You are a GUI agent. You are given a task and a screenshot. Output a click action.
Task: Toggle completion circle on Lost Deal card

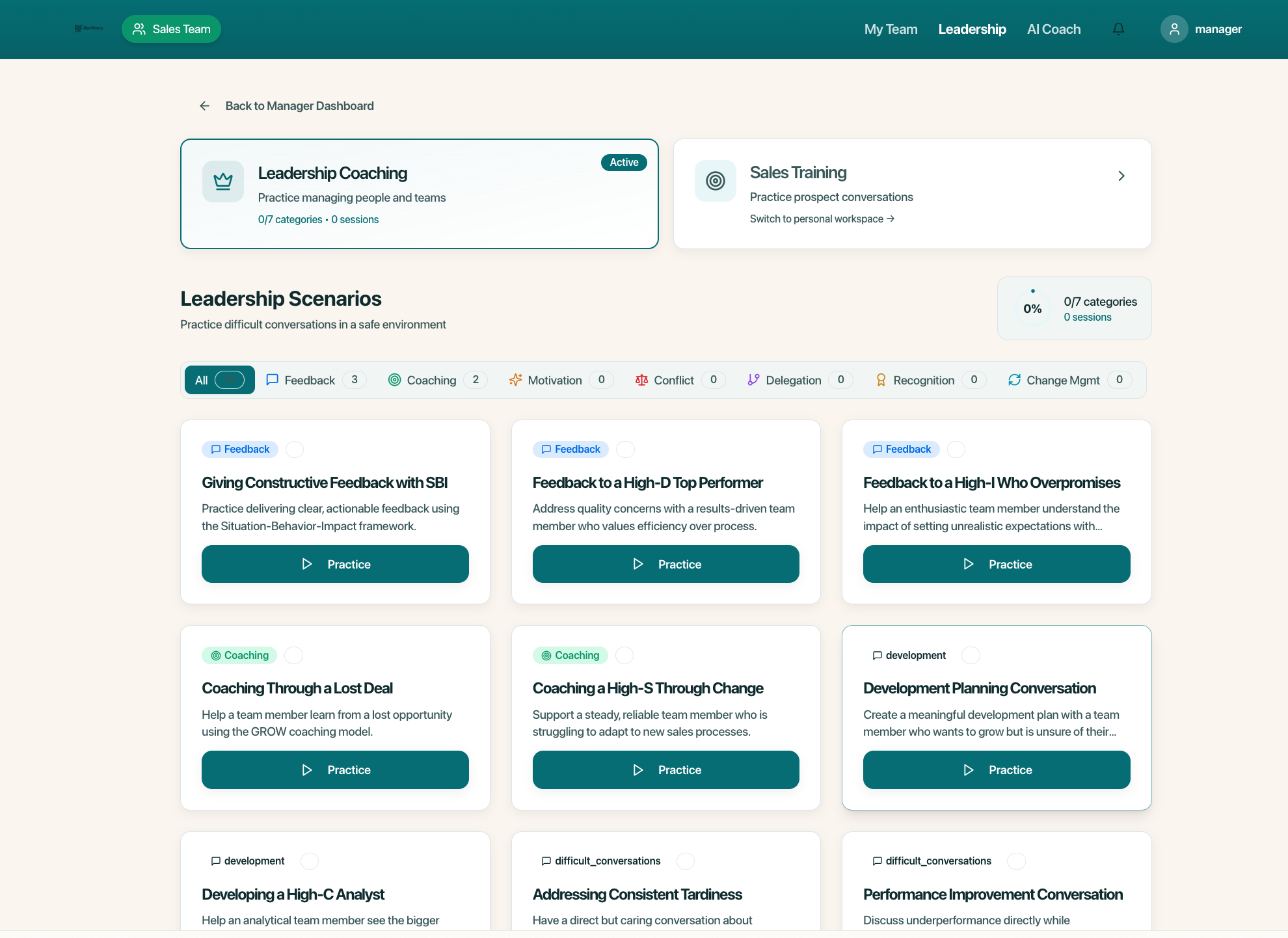click(x=294, y=656)
